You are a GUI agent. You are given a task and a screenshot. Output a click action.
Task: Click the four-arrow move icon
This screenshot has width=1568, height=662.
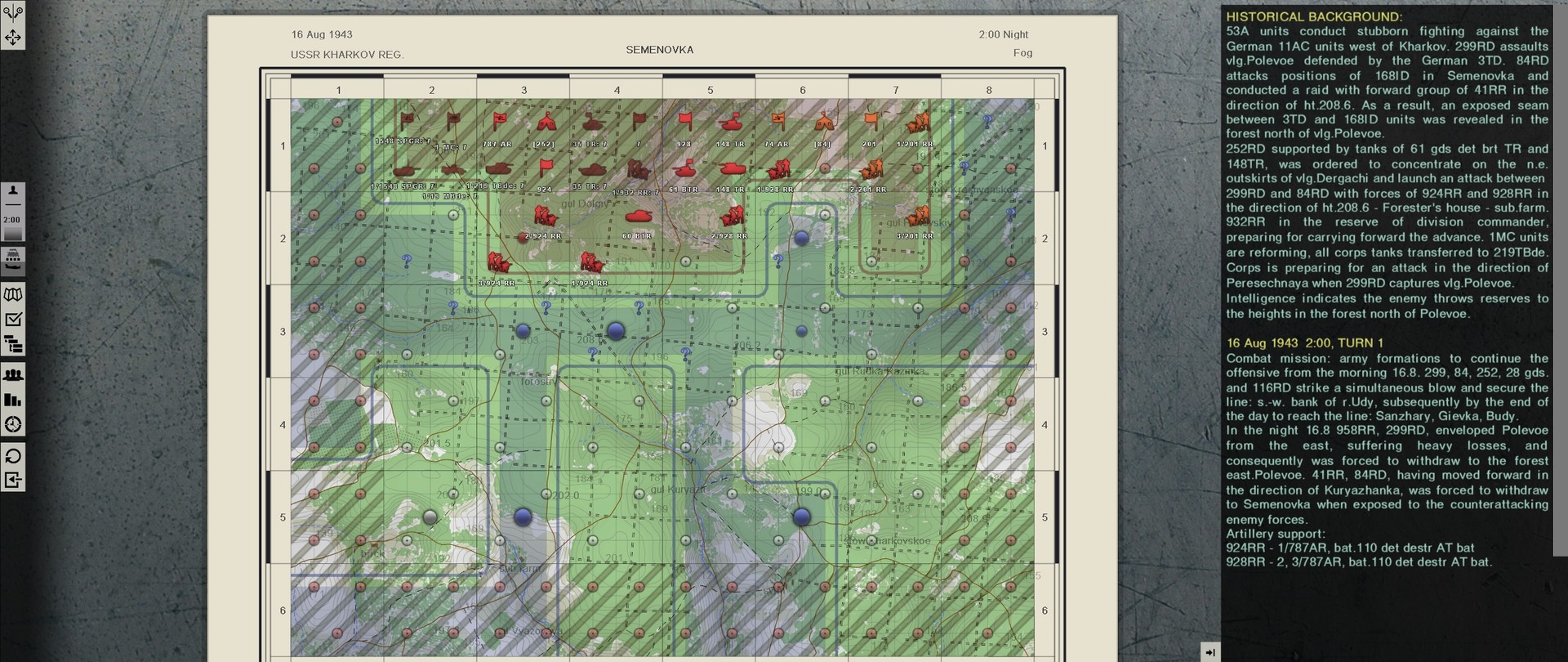(x=13, y=38)
